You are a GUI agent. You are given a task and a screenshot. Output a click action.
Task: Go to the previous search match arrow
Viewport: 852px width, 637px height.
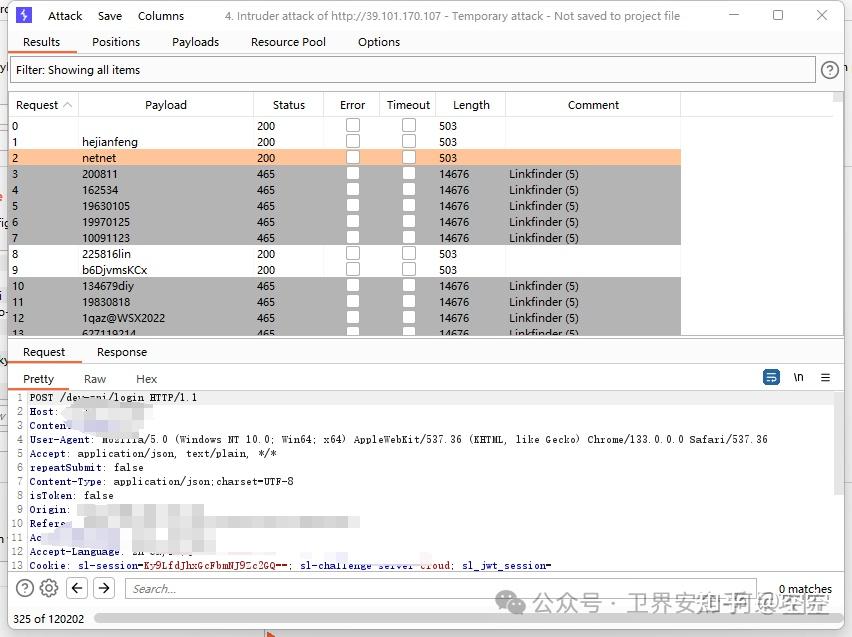click(x=77, y=588)
